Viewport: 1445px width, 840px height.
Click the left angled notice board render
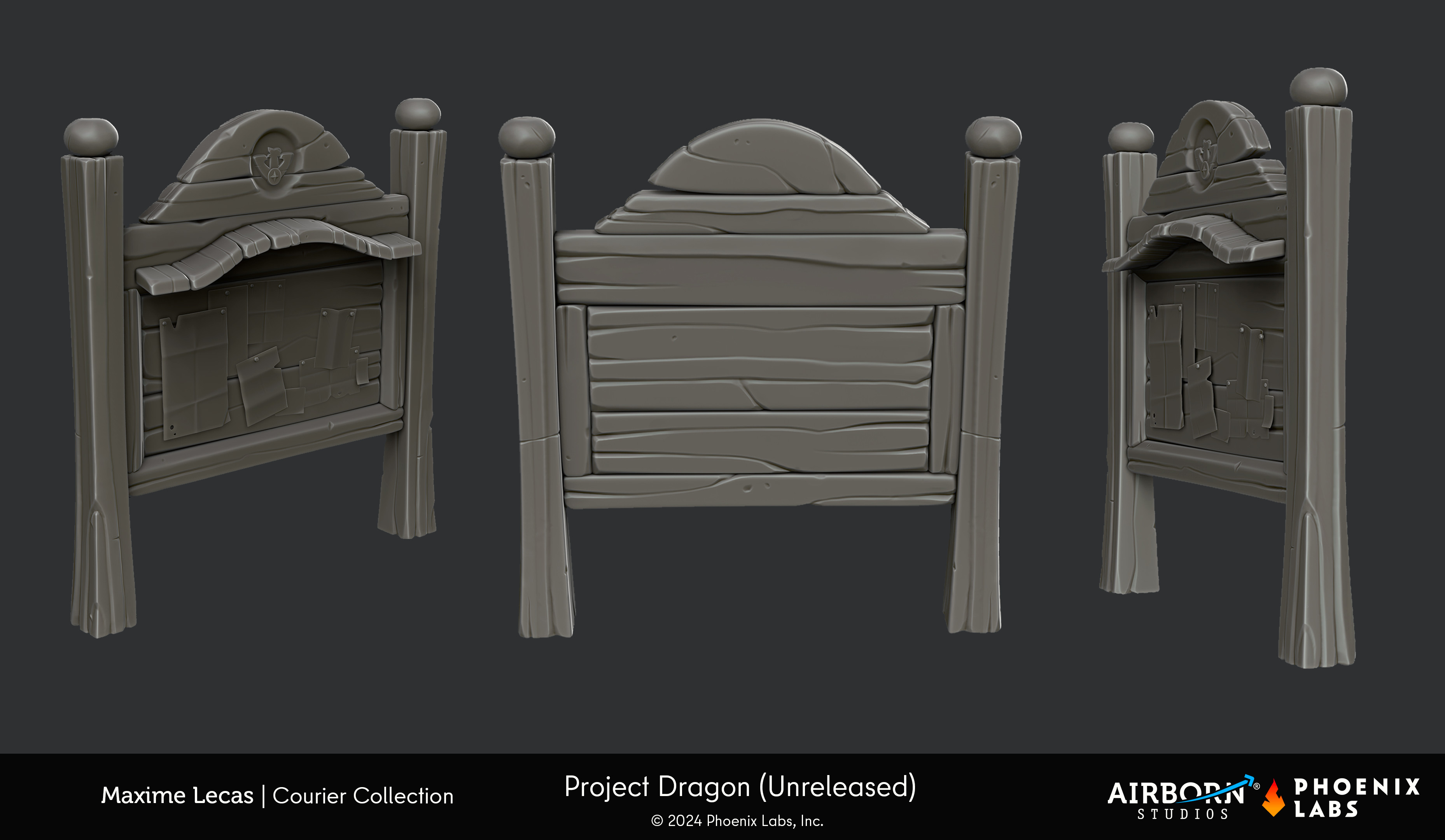(x=254, y=367)
